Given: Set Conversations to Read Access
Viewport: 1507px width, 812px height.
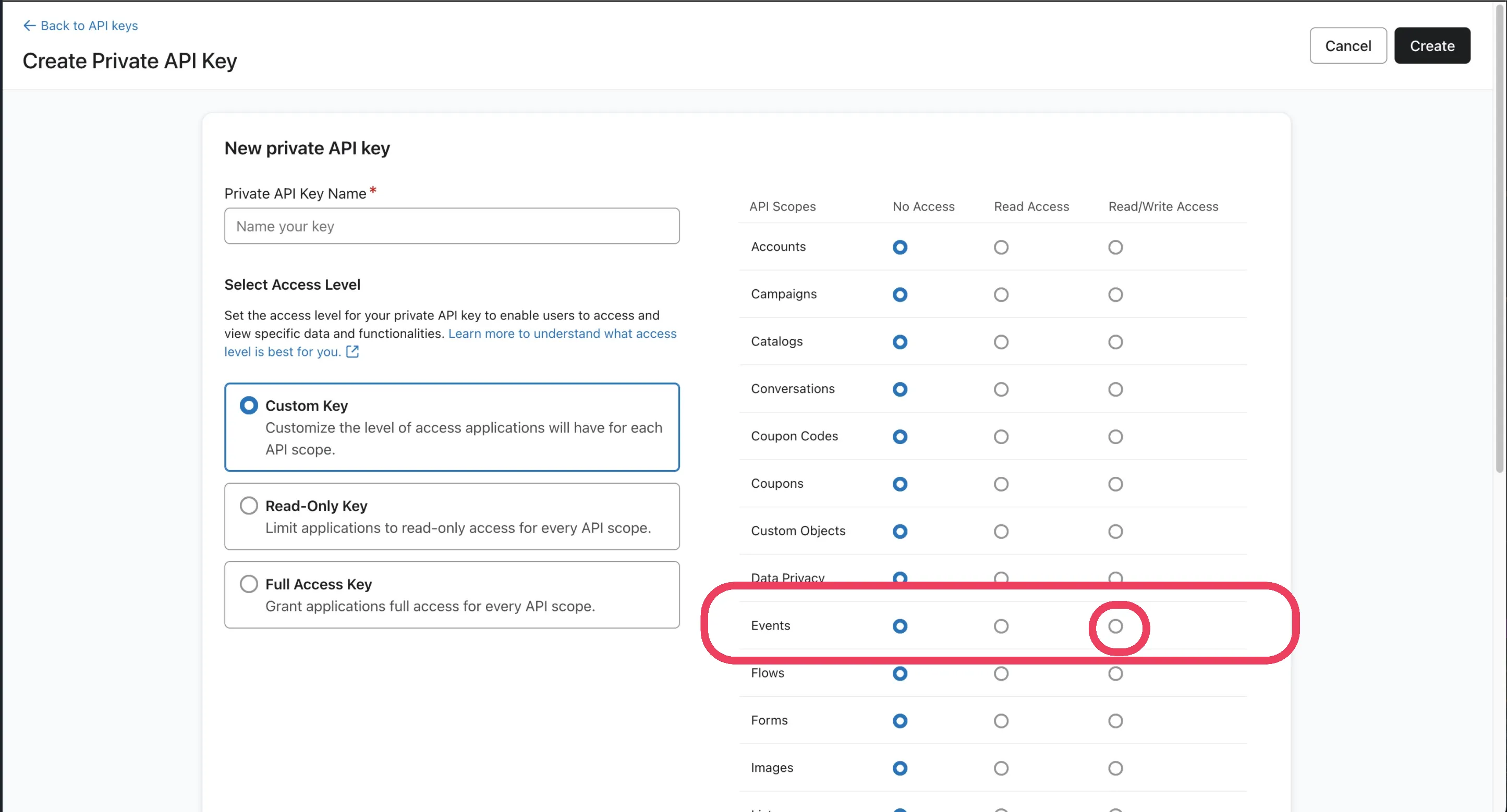Looking at the screenshot, I should [x=1001, y=389].
